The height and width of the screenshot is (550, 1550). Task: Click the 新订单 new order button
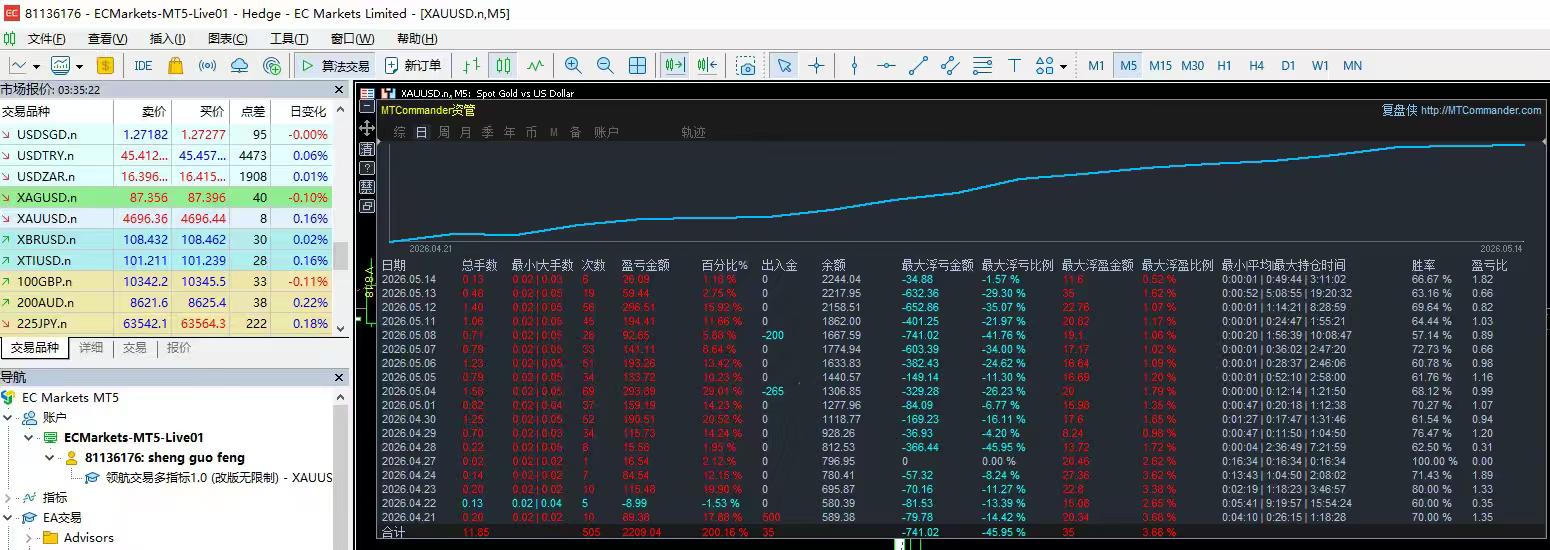pyautogui.click(x=413, y=66)
